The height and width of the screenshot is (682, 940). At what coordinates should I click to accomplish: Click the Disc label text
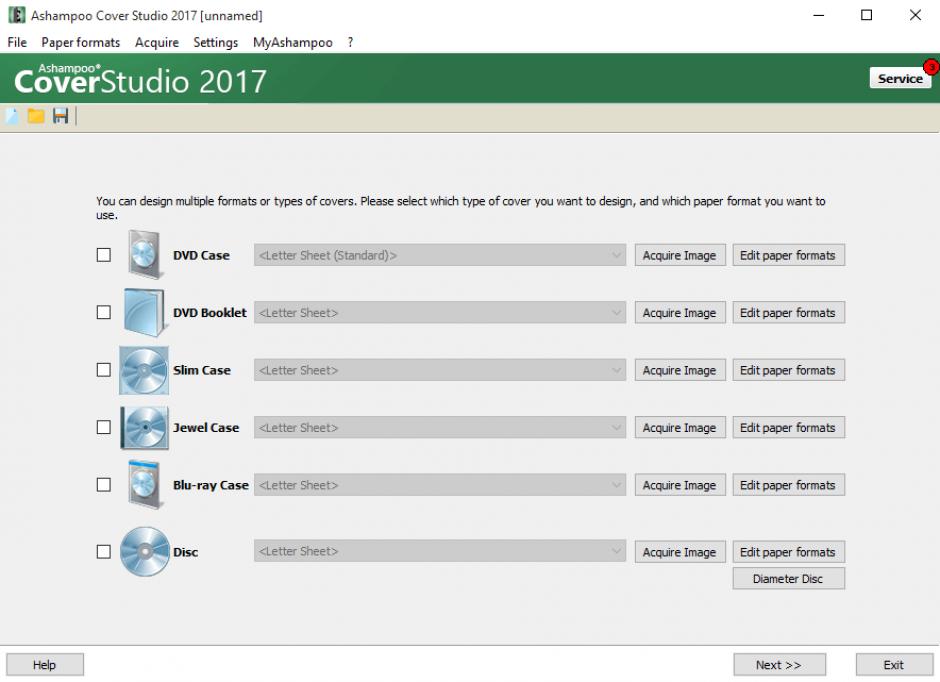pos(186,552)
